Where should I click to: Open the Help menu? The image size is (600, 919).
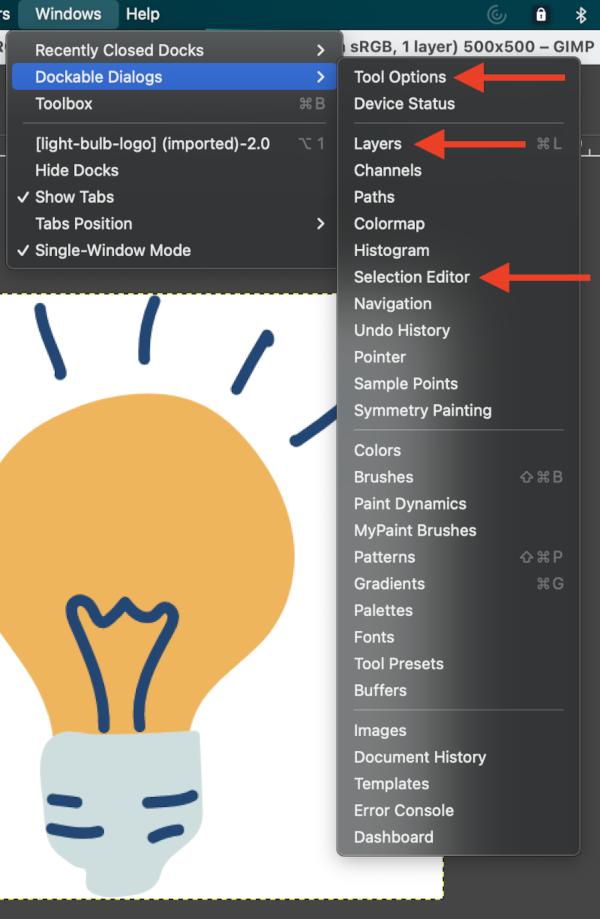tap(142, 14)
